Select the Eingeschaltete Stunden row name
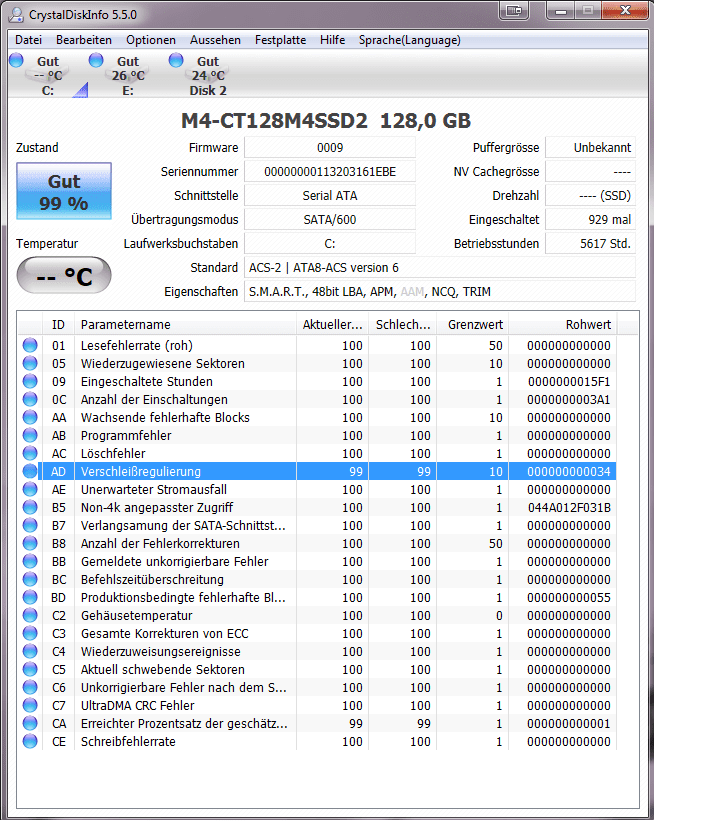 point(147,382)
